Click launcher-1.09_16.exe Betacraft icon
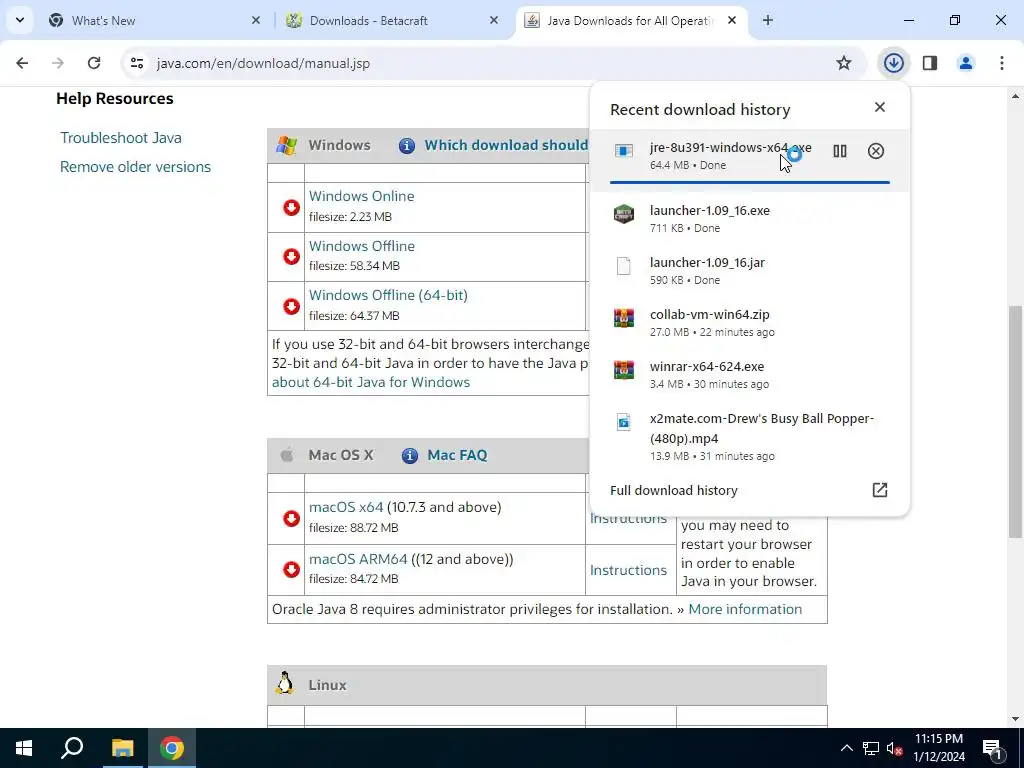Screen dimensions: 1024x768 click(624, 214)
